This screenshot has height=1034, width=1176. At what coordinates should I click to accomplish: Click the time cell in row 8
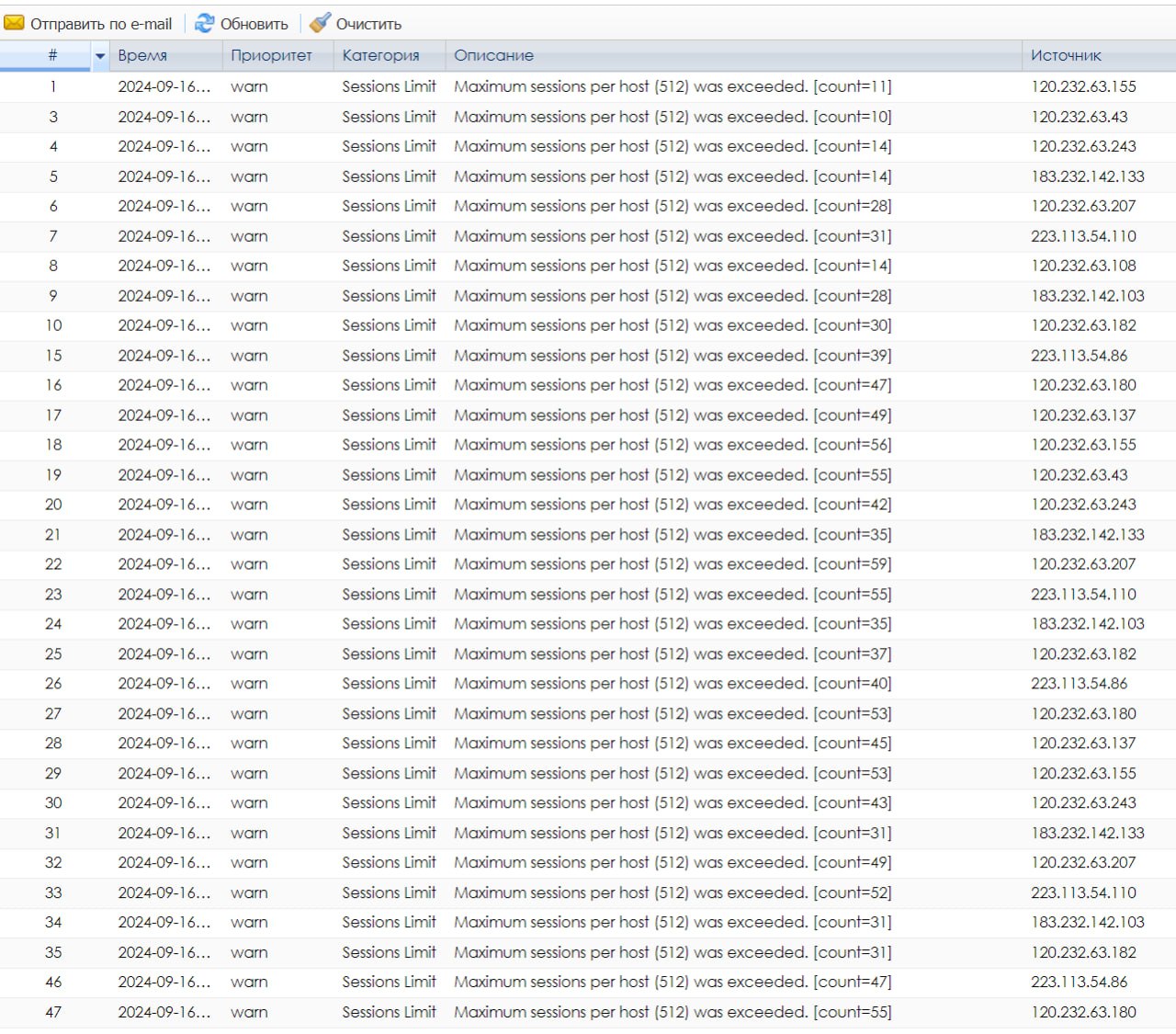[x=164, y=266]
